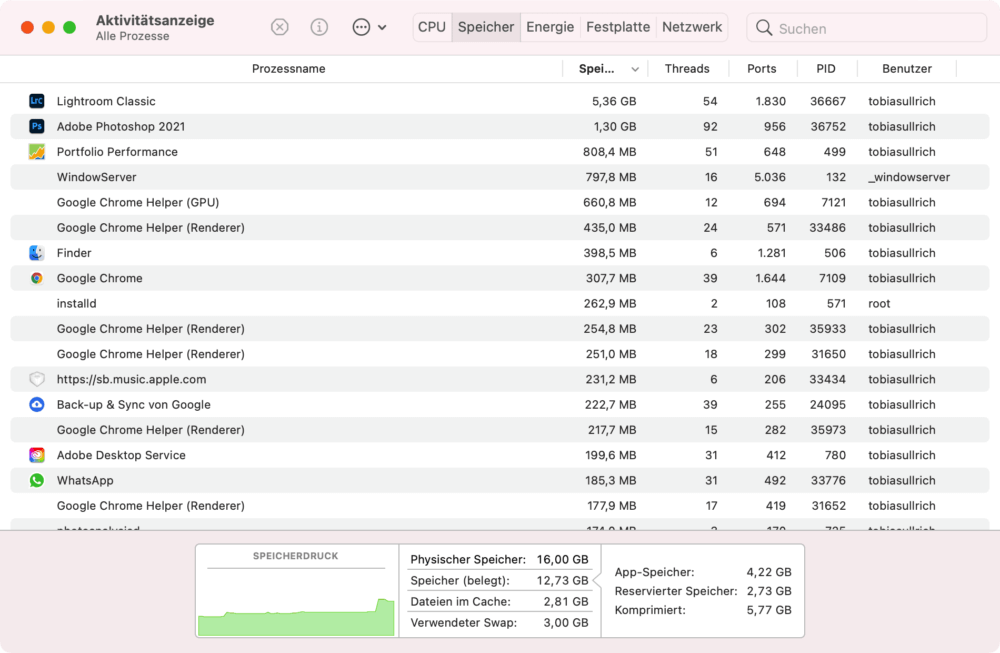The height and width of the screenshot is (653, 1000).
Task: Select Chrome Helper (Renderer) with 177,9 MB
Action: pos(500,506)
